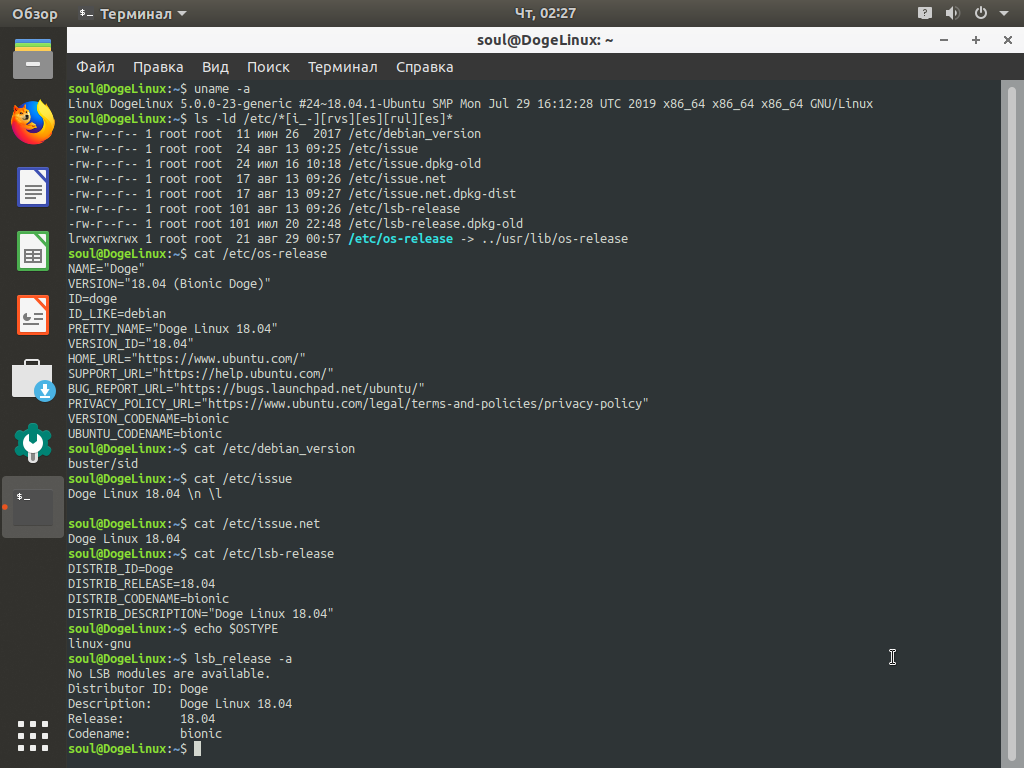
Task: Open LibreOffice Writer from dock
Action: tap(33, 187)
